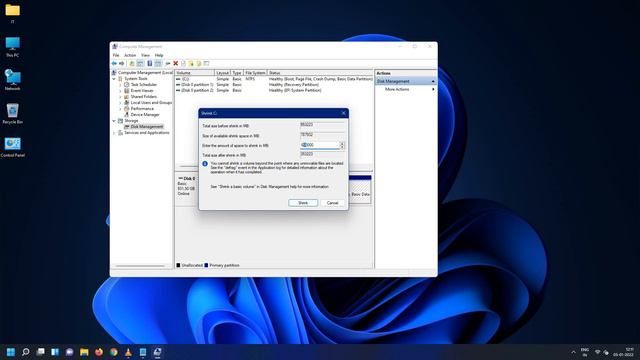Expand the Task Scheduler node

pyautogui.click(x=120, y=84)
